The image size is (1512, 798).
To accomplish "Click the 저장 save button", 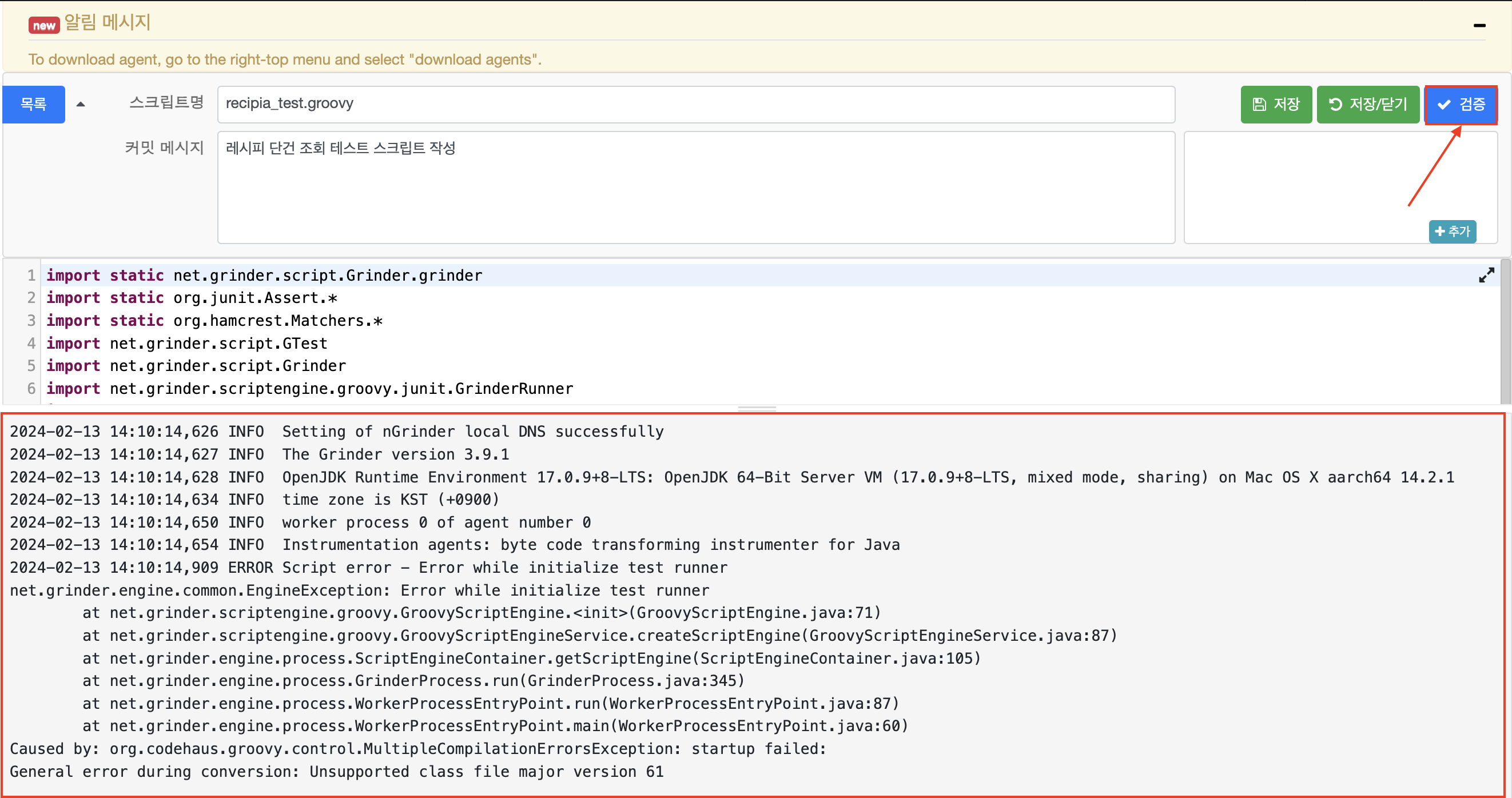I will [1275, 105].
